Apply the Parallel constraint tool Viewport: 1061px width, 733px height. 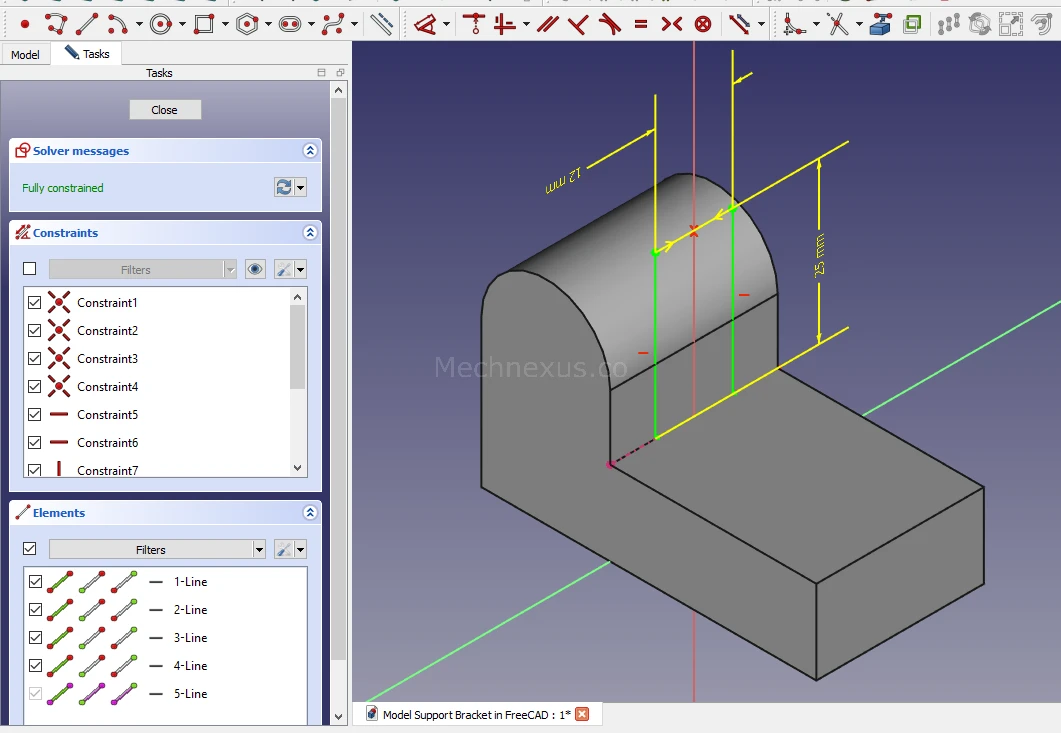click(548, 23)
